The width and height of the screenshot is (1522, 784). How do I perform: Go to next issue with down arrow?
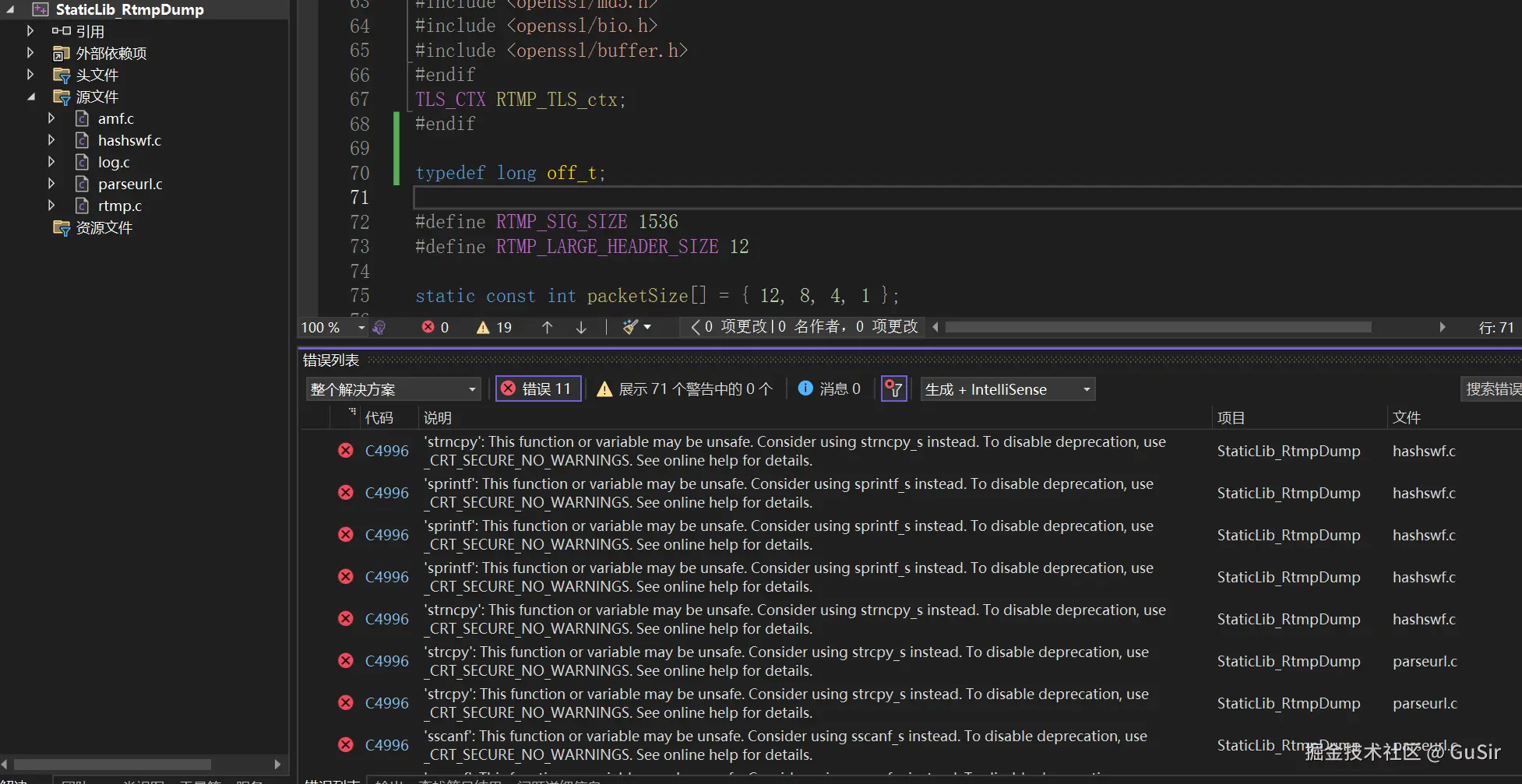pos(581,328)
